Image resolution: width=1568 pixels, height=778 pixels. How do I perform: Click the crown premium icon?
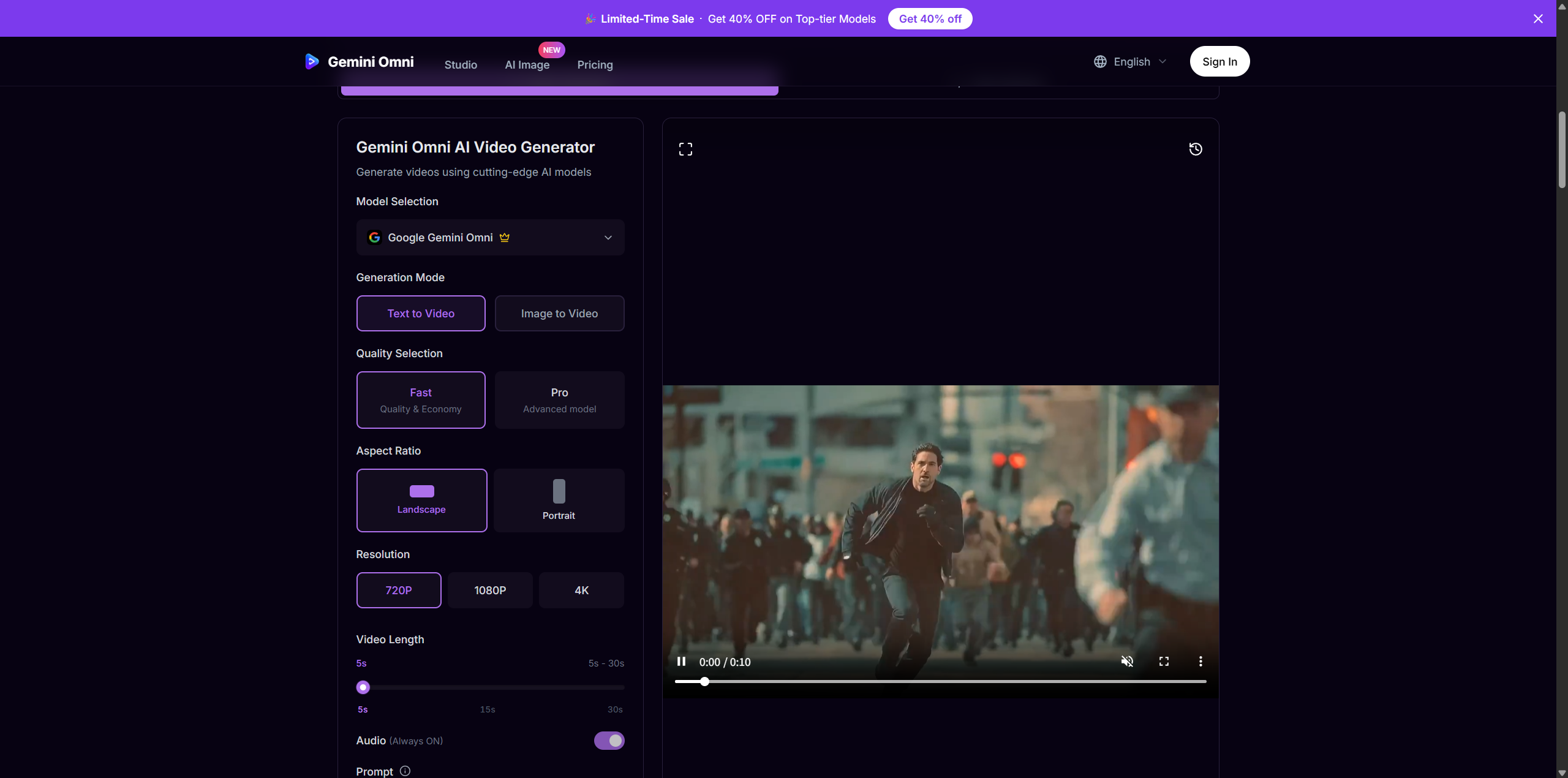(x=504, y=238)
